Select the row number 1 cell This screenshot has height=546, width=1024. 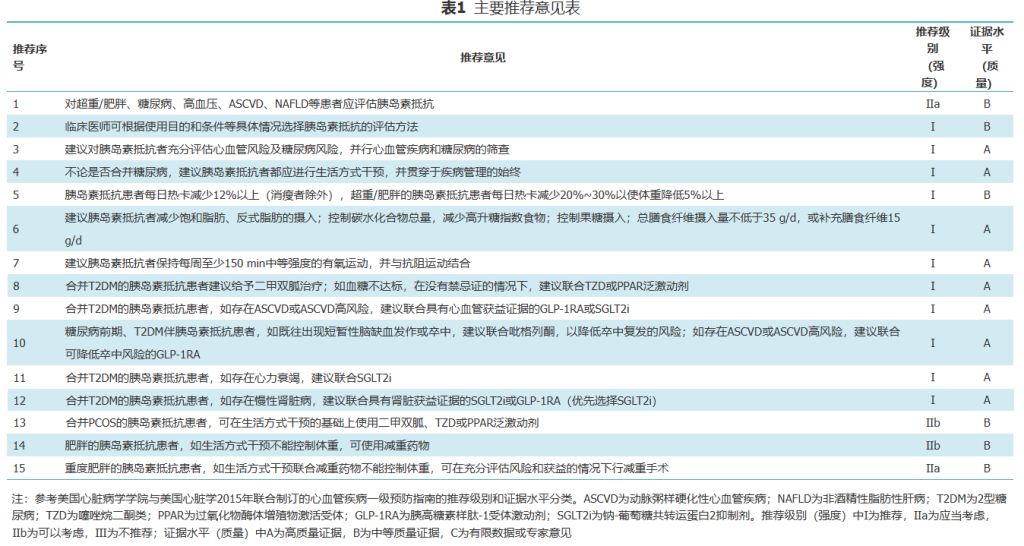[16, 103]
